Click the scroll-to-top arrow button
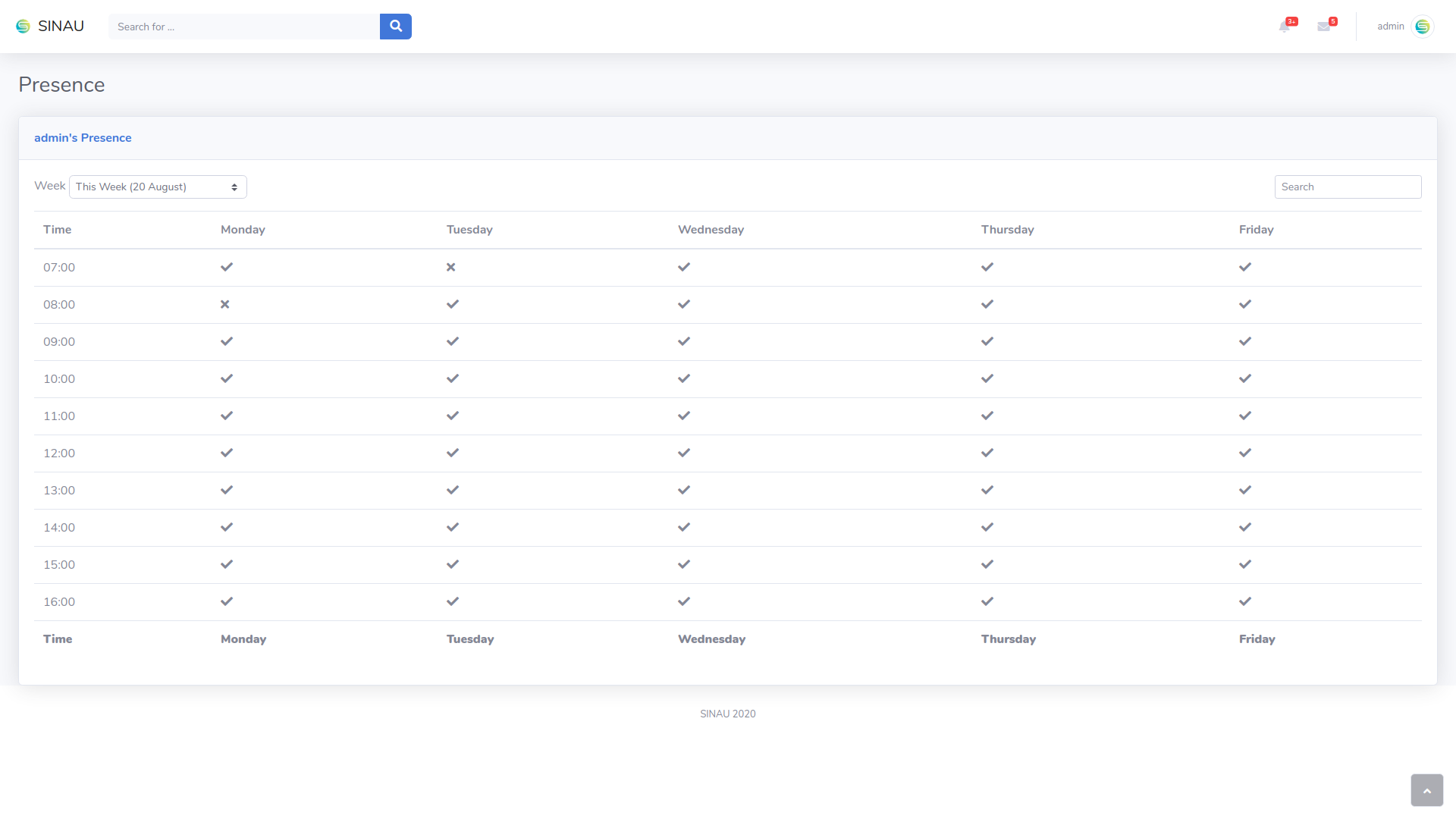 (x=1426, y=790)
